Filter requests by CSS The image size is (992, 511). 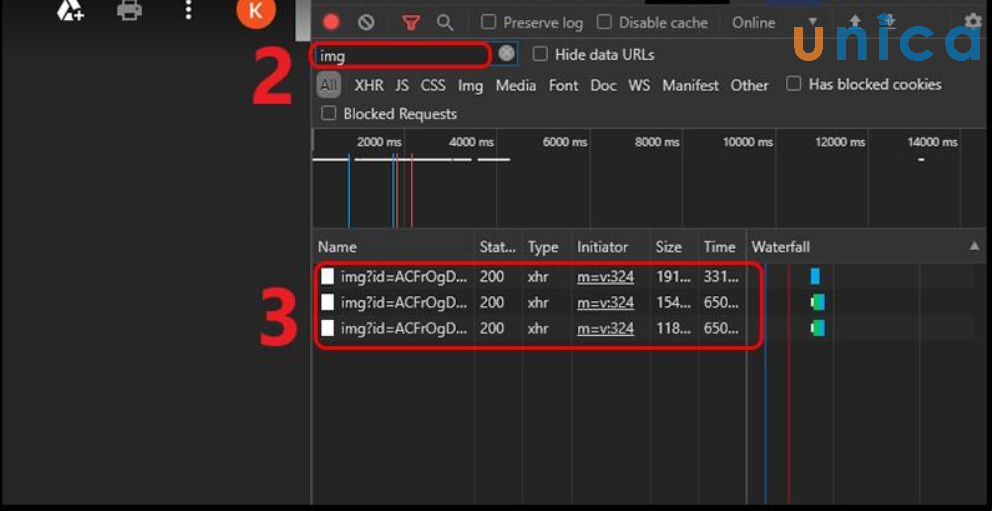[x=433, y=85]
